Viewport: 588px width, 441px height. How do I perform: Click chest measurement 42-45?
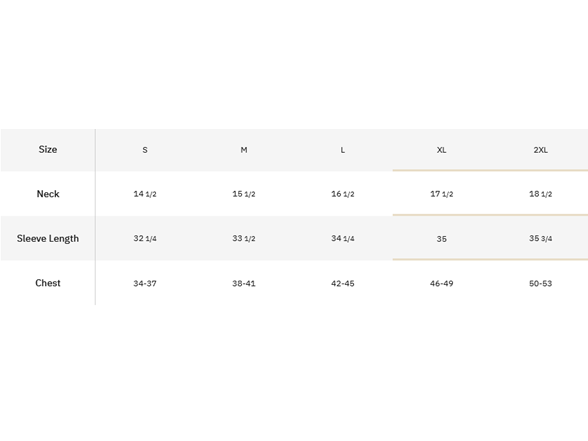point(342,284)
